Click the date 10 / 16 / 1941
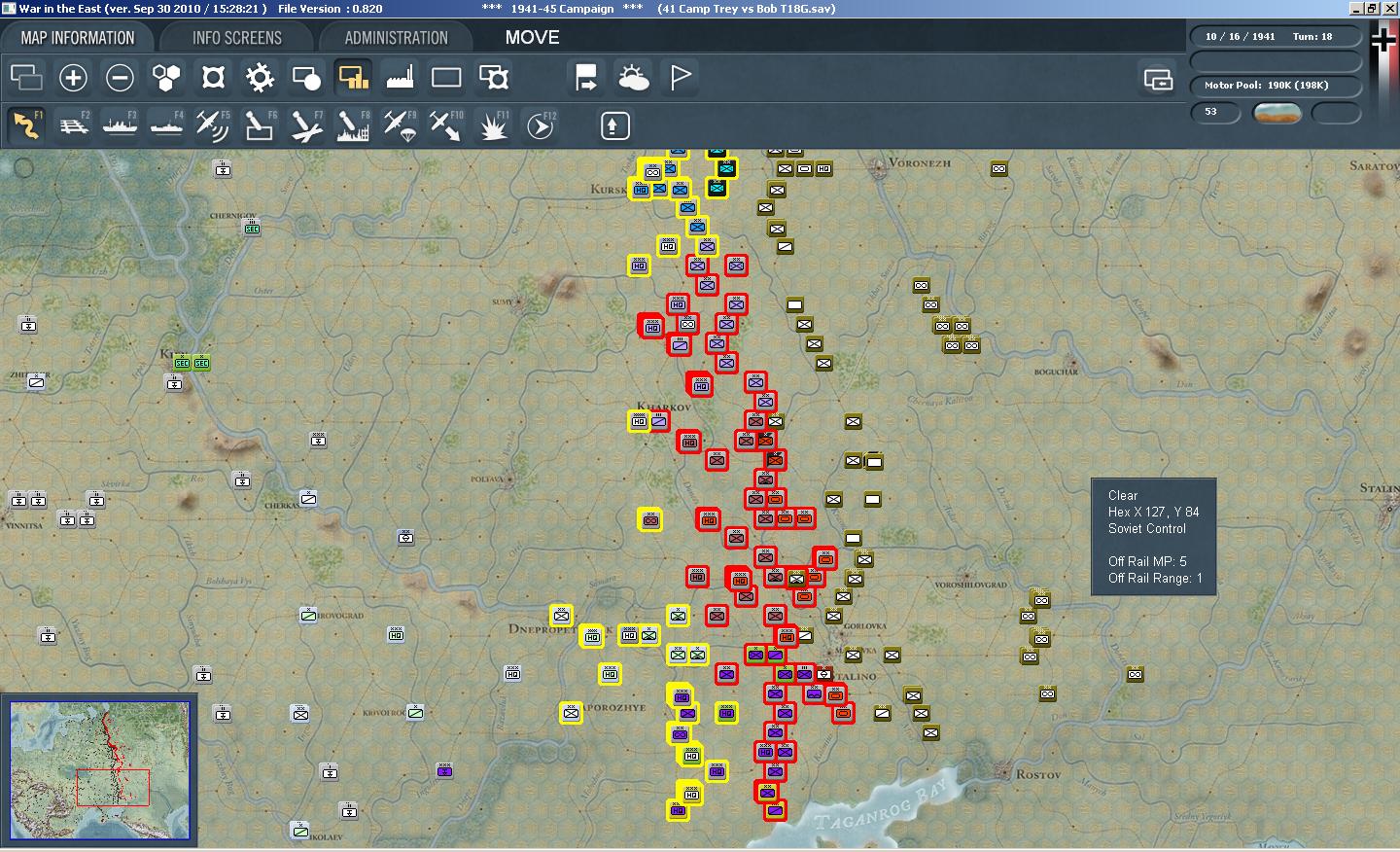The width and height of the screenshot is (1400, 852). (1240, 37)
